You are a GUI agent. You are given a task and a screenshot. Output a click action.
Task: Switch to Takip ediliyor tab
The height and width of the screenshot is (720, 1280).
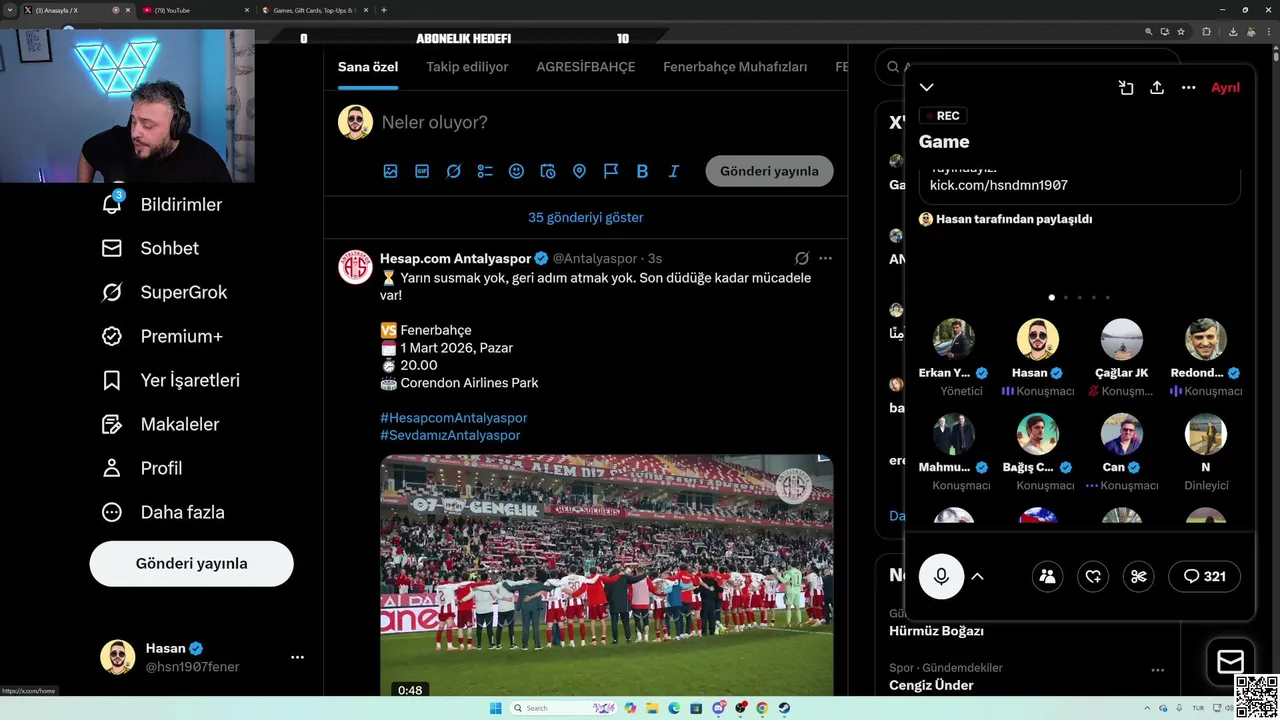tap(467, 67)
